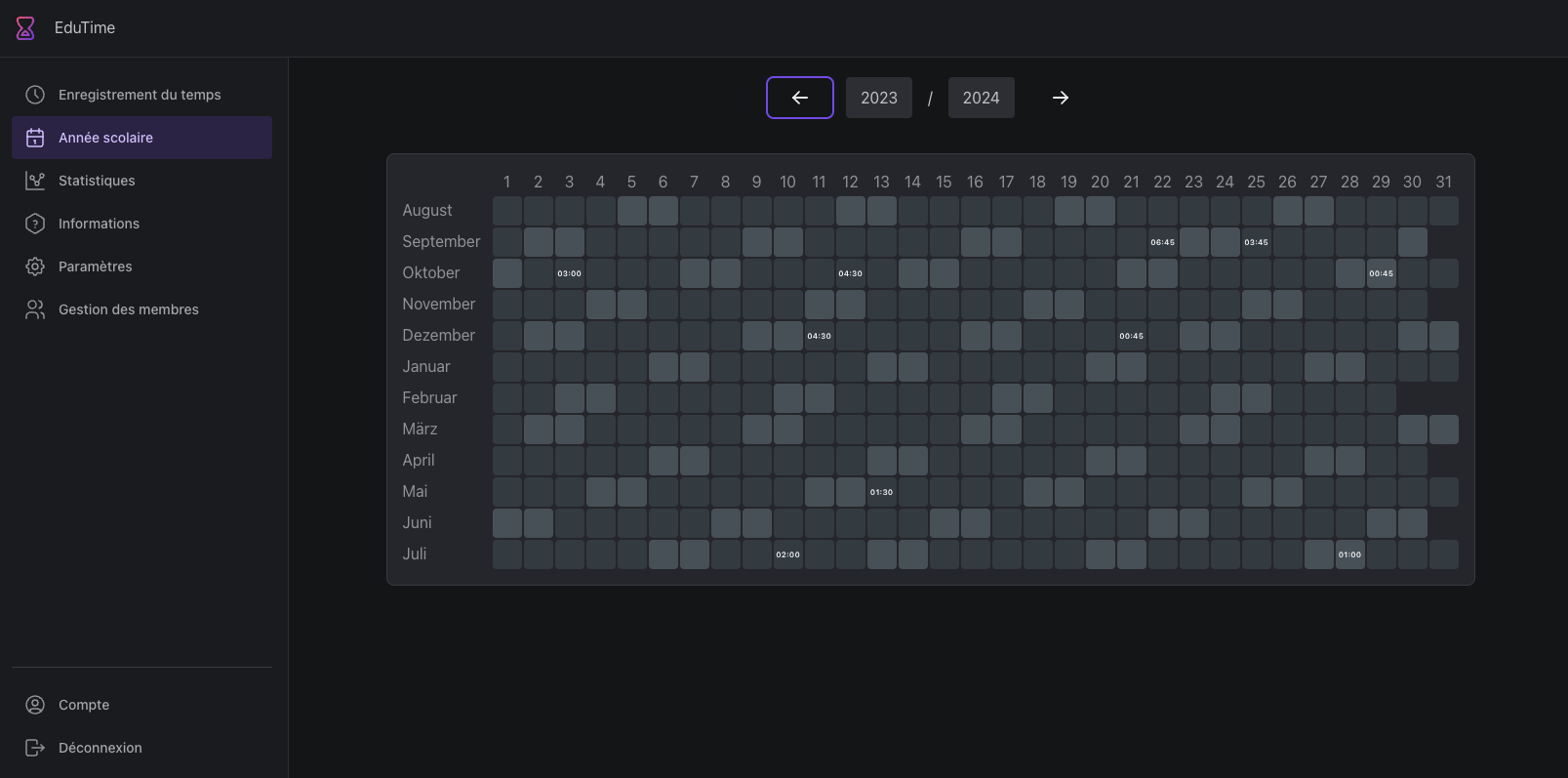Screen dimensions: 1568x778
Task: Click day column header 1
Action: click(507, 183)
